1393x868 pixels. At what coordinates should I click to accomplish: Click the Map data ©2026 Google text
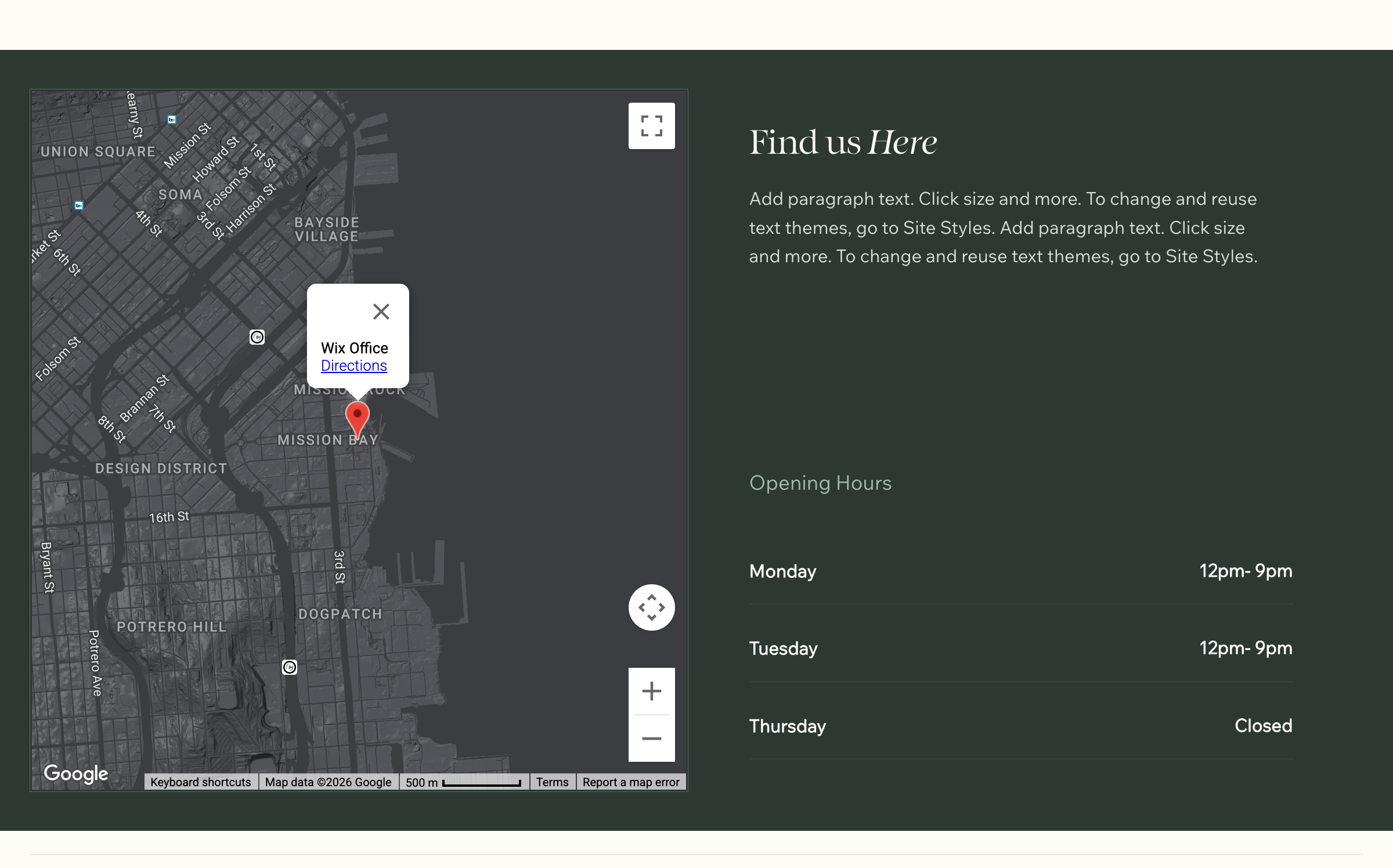(x=328, y=782)
